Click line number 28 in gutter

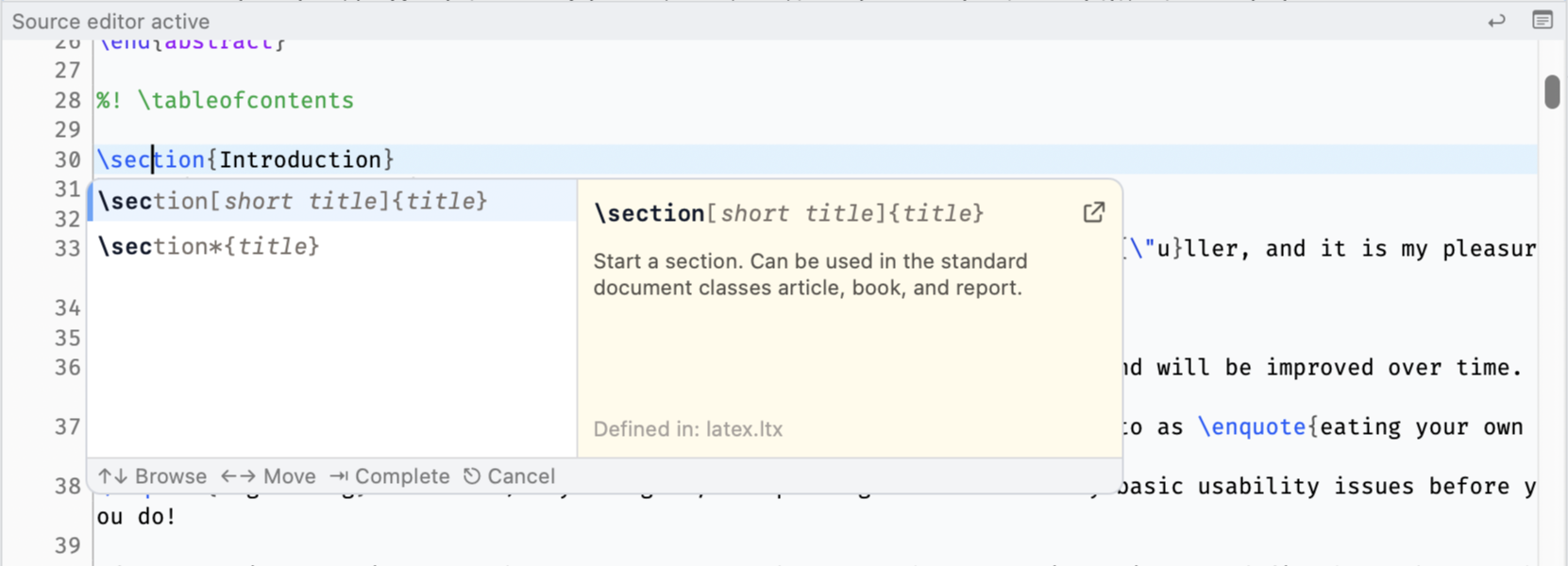pyautogui.click(x=67, y=100)
